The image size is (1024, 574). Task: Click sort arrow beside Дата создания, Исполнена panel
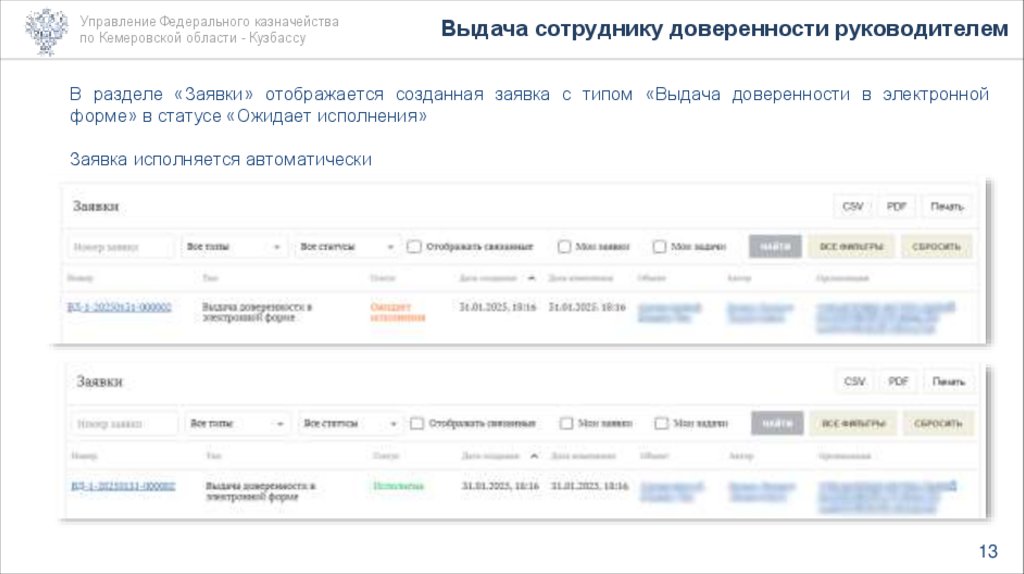534,456
